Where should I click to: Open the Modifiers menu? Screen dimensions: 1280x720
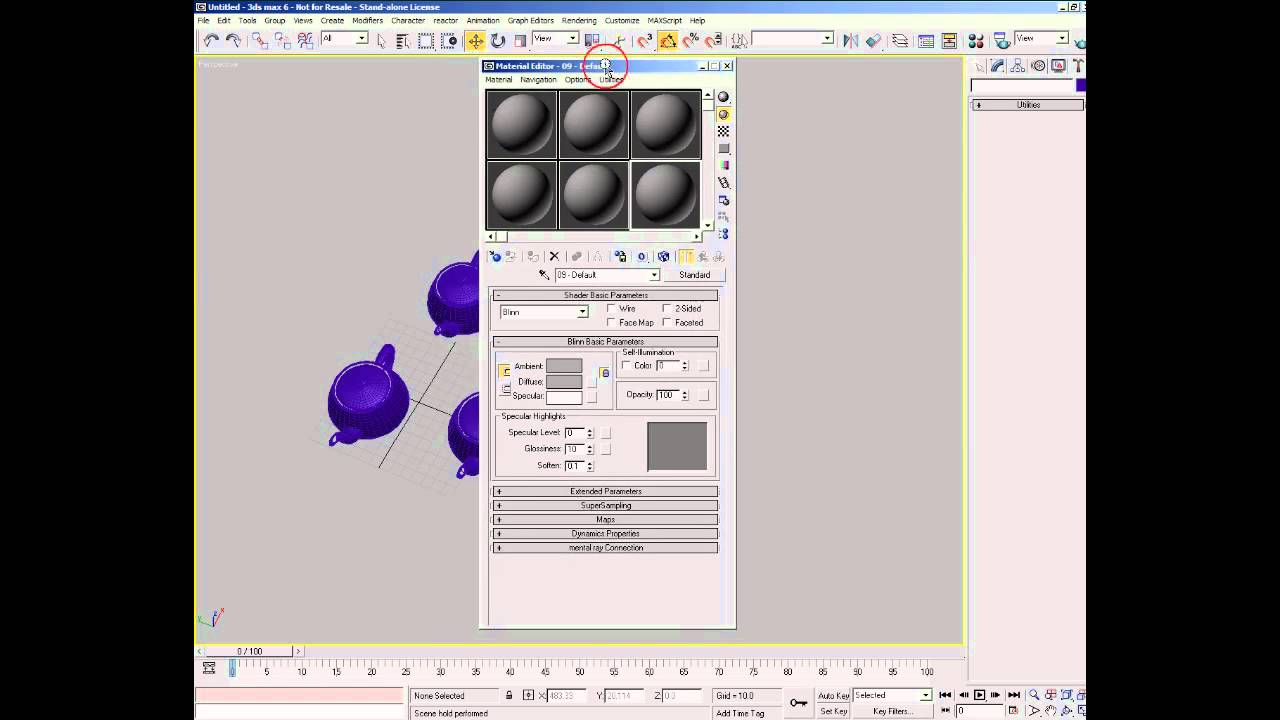367,20
